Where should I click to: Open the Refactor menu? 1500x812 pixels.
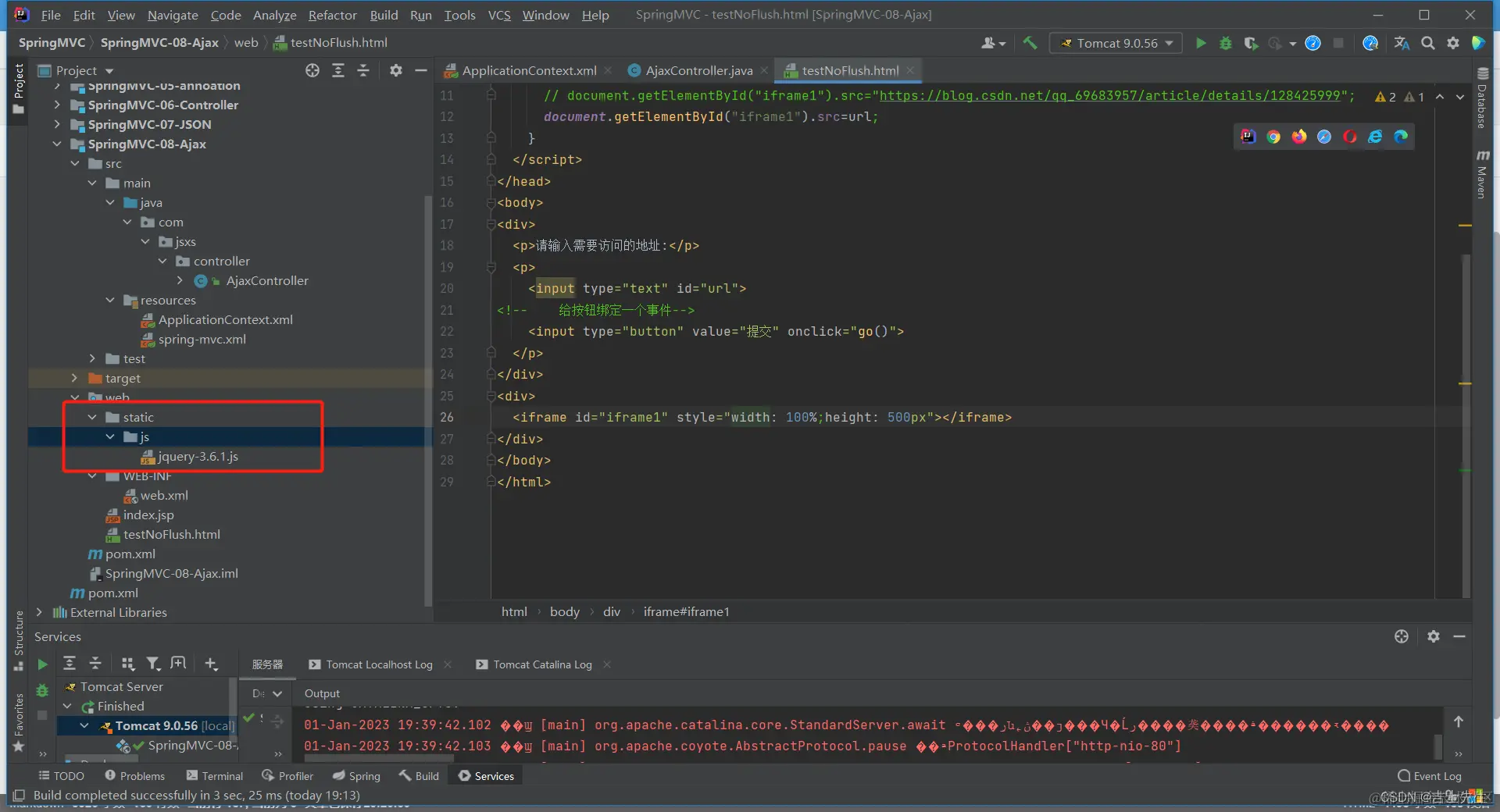click(332, 15)
